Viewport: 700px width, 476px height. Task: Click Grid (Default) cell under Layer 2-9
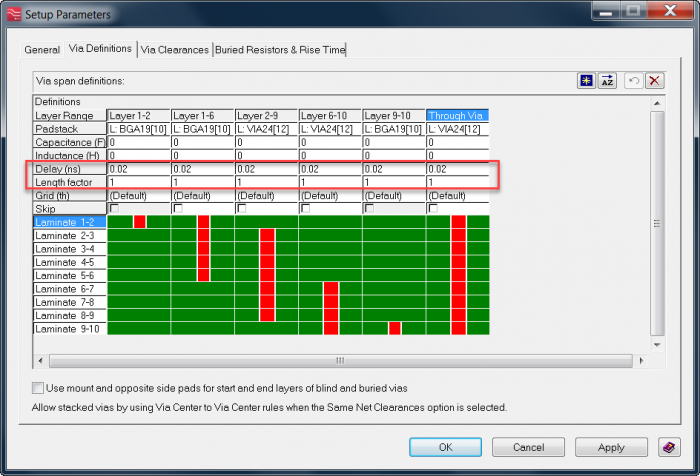[267, 196]
